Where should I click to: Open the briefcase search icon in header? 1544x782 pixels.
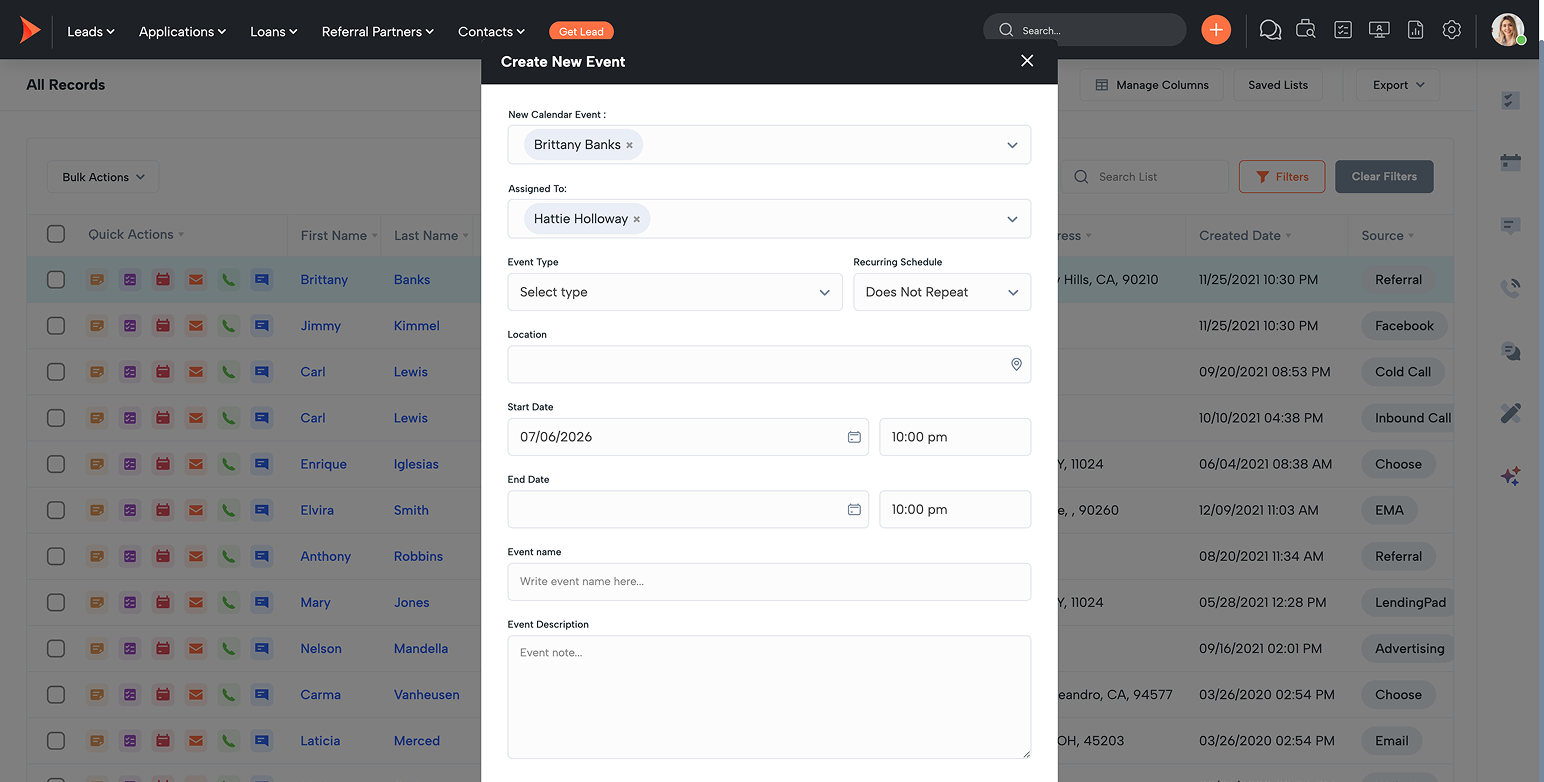pyautogui.click(x=1305, y=30)
